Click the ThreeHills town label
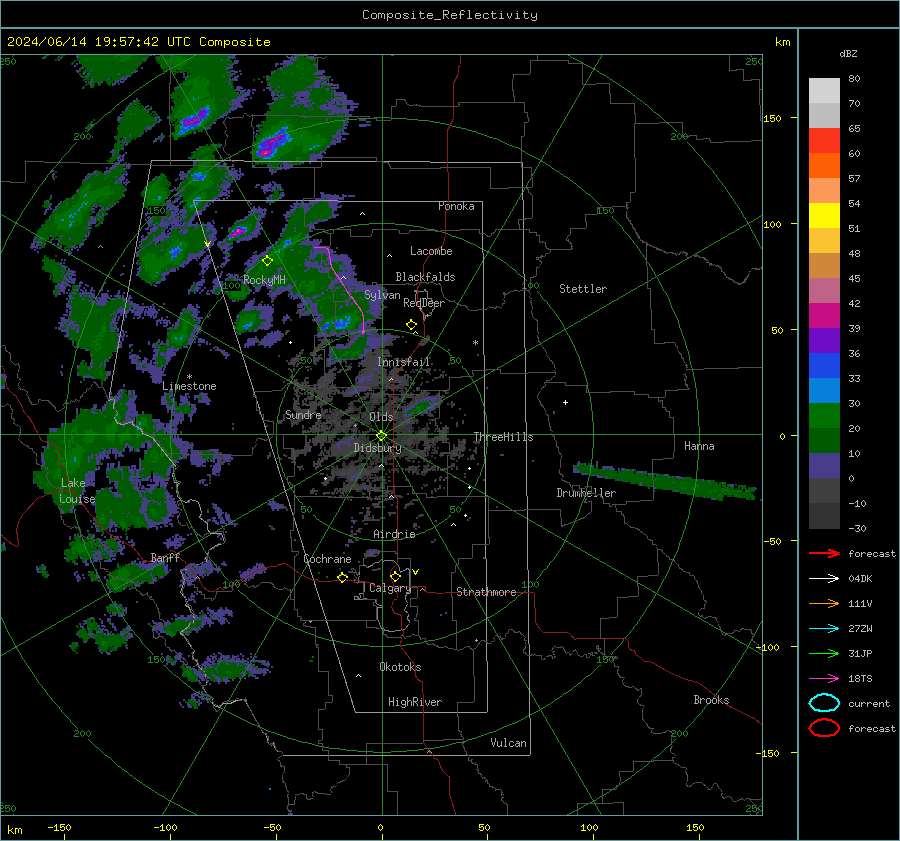This screenshot has width=900, height=841. pos(503,437)
